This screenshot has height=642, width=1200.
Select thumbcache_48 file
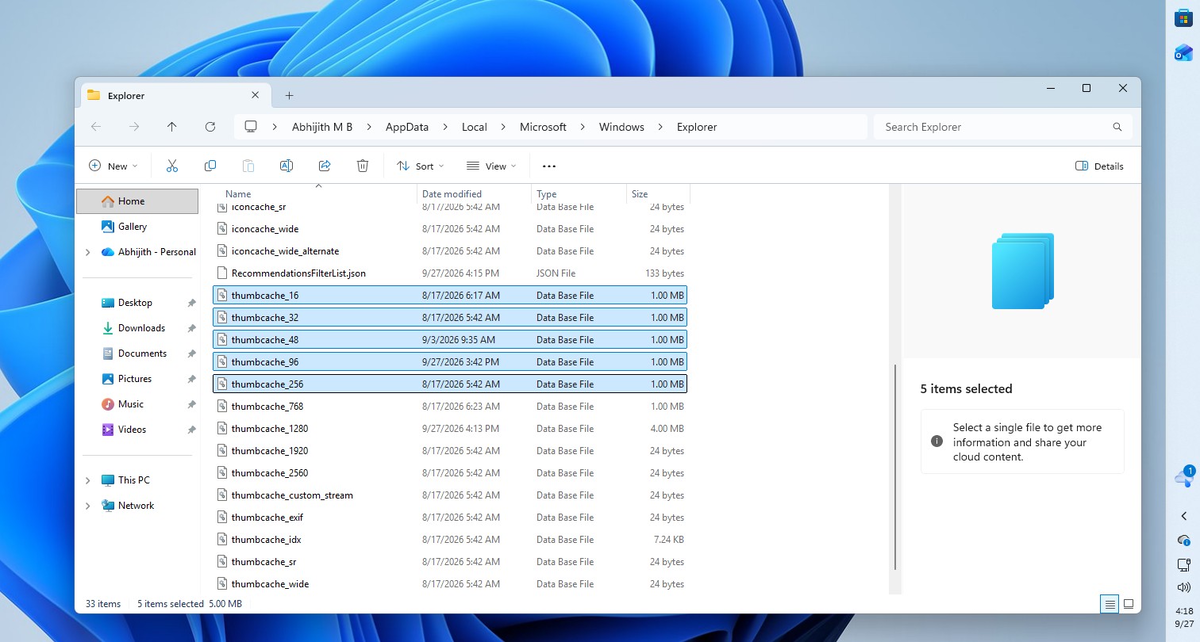pyautogui.click(x=451, y=340)
